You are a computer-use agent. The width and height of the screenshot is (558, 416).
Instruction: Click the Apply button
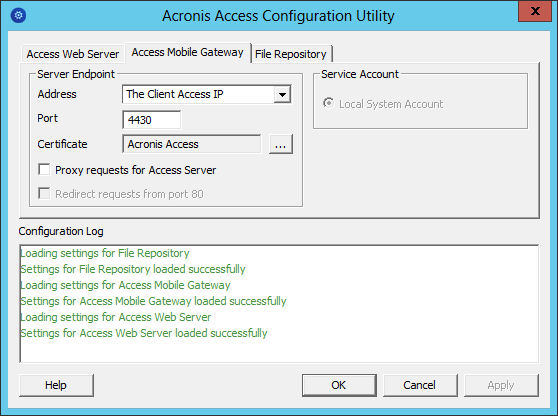[x=501, y=385]
